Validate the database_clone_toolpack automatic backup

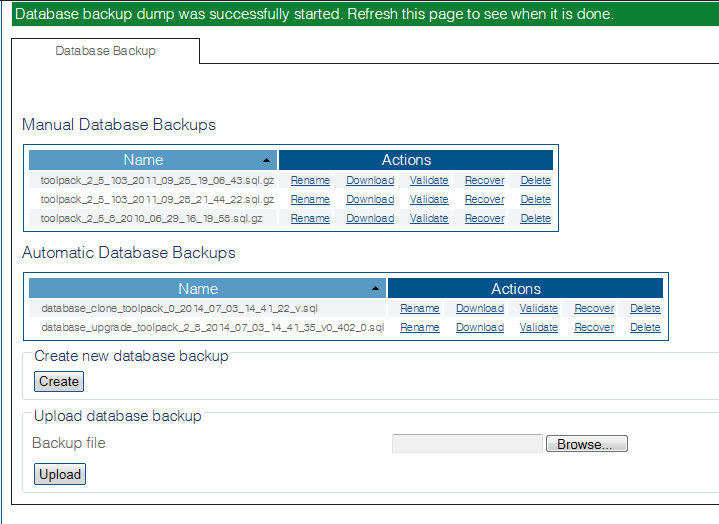539,309
